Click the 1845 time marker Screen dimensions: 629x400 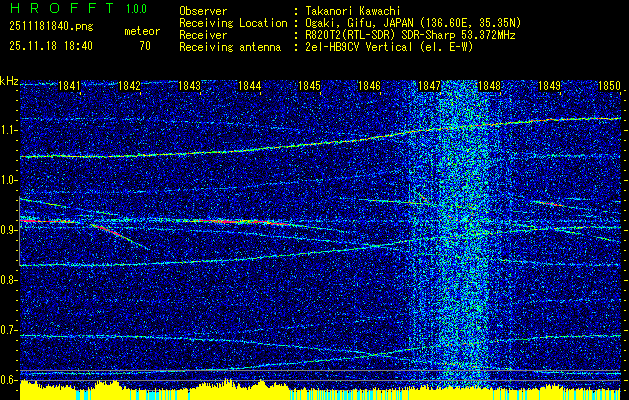point(309,86)
